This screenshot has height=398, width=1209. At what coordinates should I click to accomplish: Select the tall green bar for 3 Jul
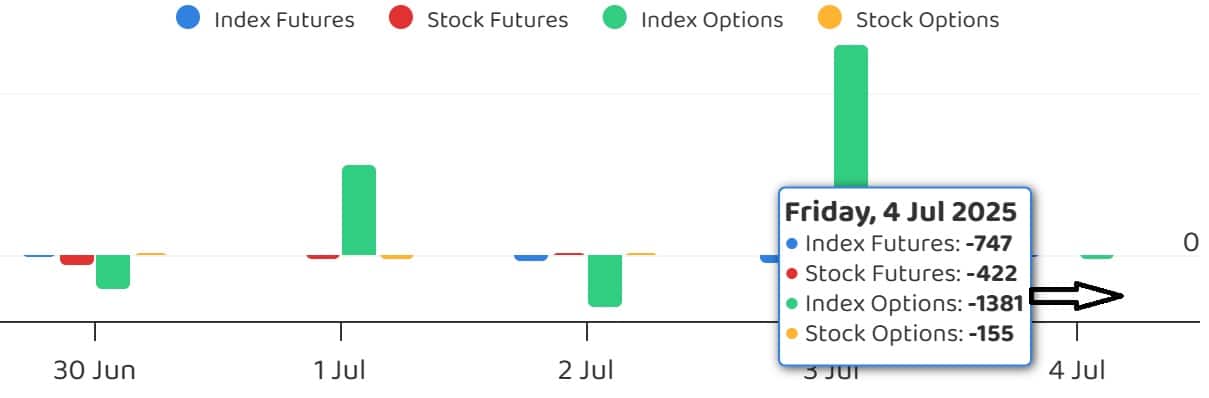click(851, 115)
